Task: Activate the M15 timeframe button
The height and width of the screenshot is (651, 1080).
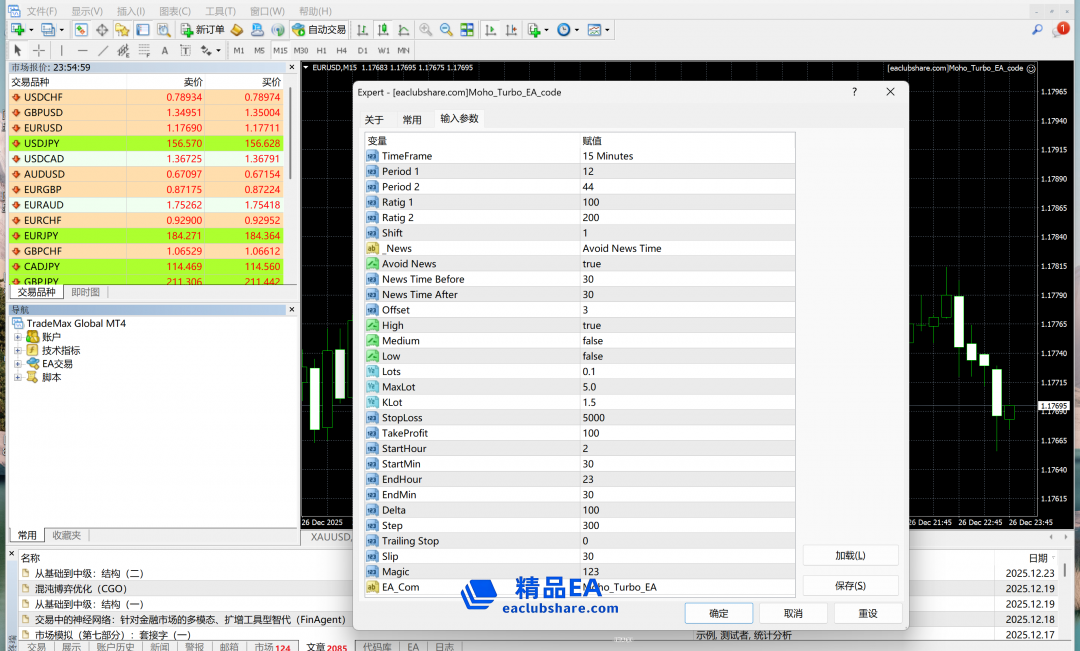Action: pyautogui.click(x=280, y=50)
